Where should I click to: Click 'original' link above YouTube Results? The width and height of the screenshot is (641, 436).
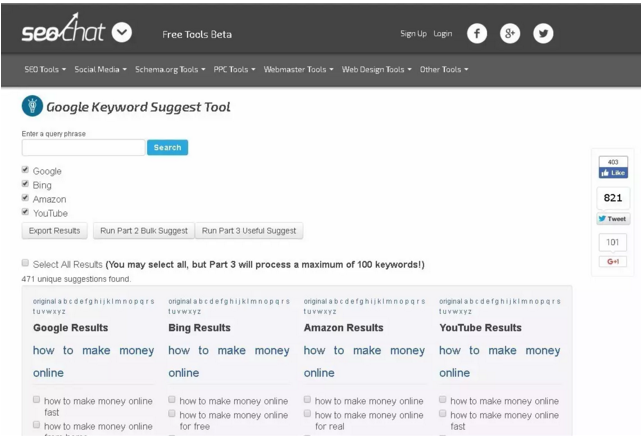(451, 302)
